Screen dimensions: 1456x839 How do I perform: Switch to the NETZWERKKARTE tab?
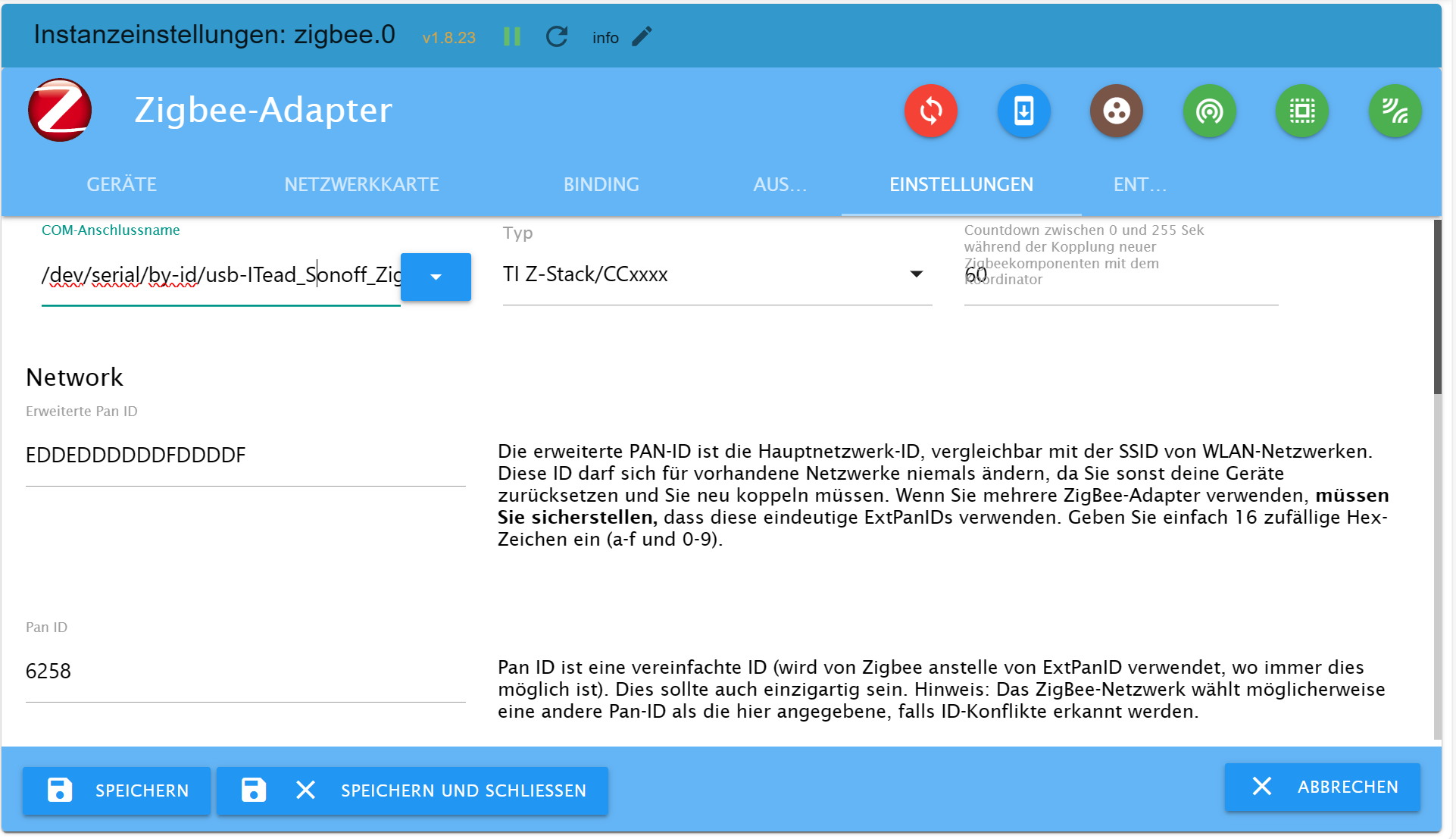361,184
